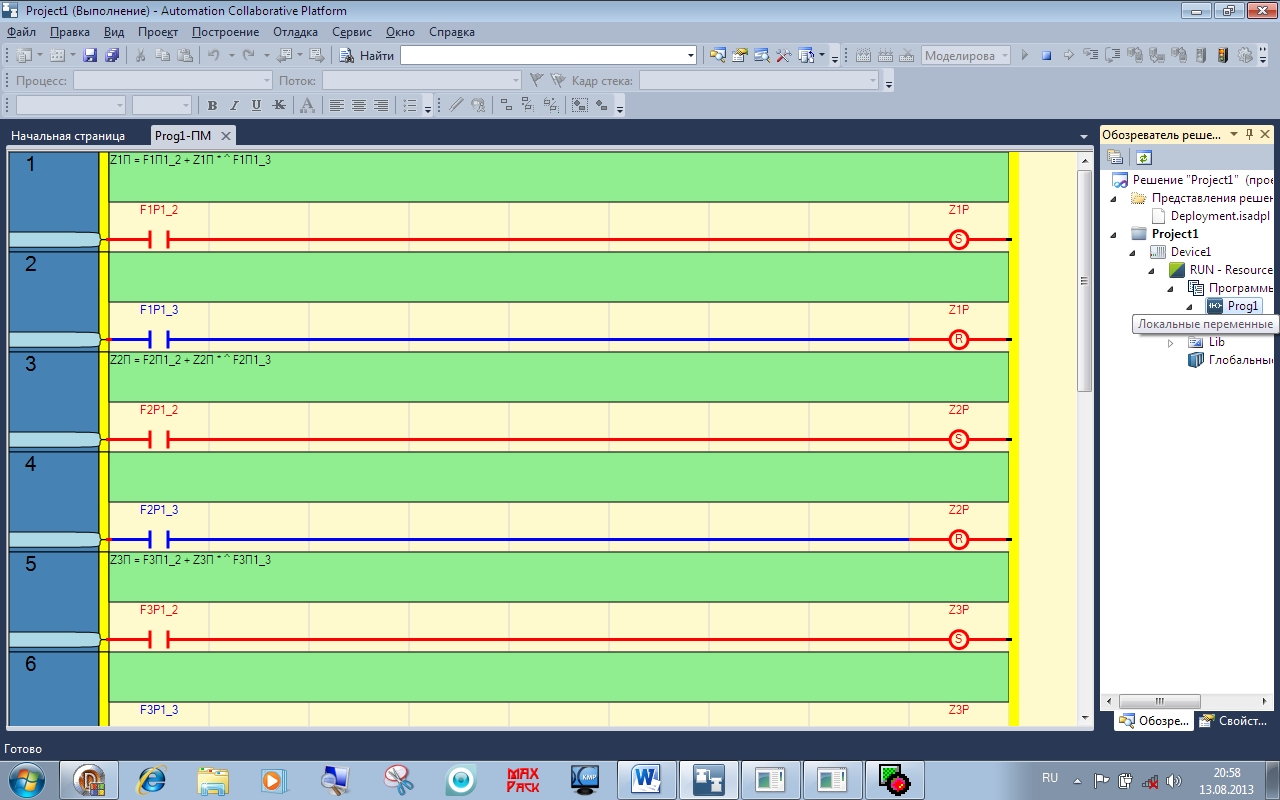Click the Save All icon
1280x800 pixels.
click(x=112, y=56)
